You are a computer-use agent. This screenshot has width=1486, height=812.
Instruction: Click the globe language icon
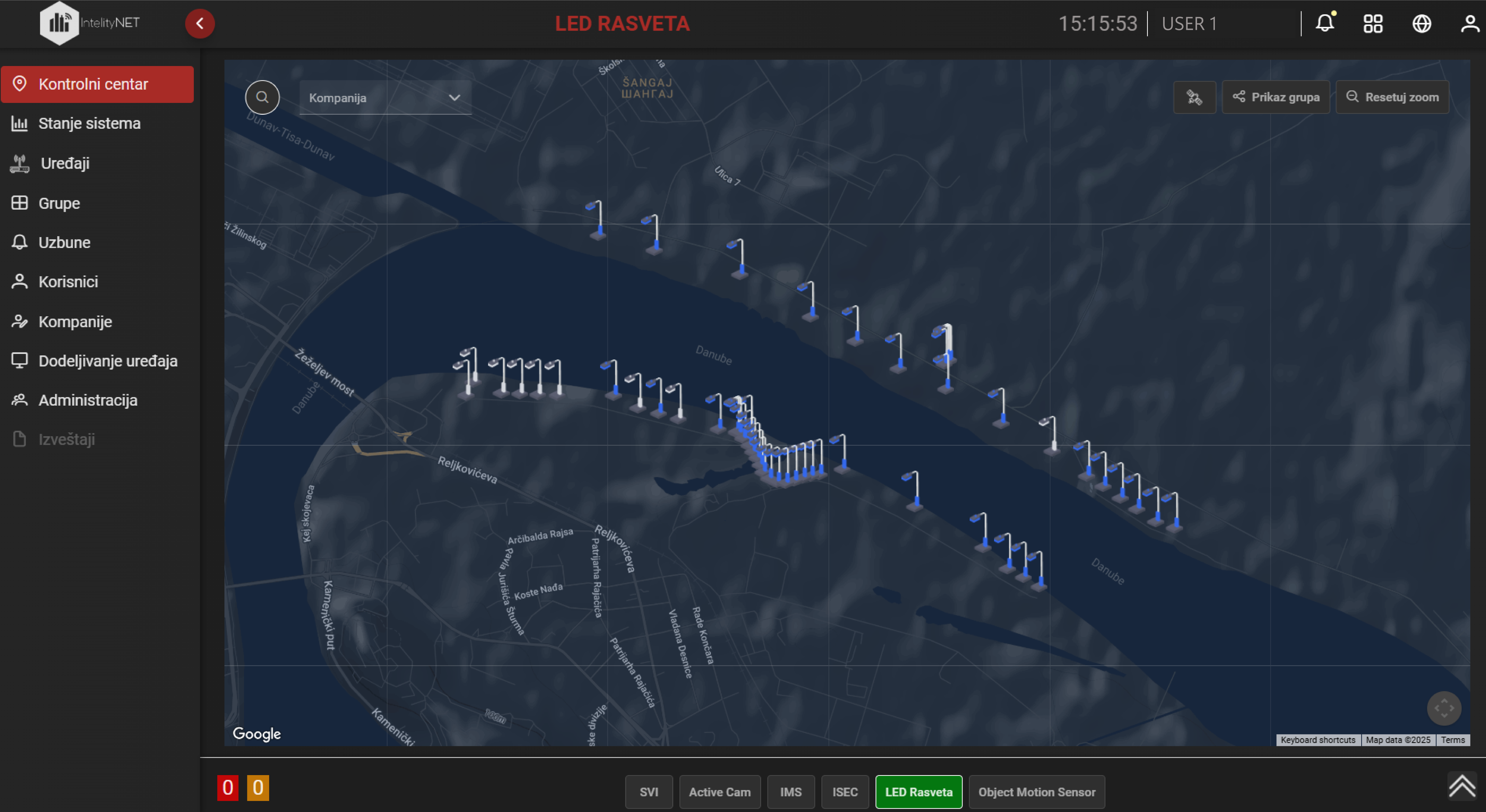(1421, 24)
